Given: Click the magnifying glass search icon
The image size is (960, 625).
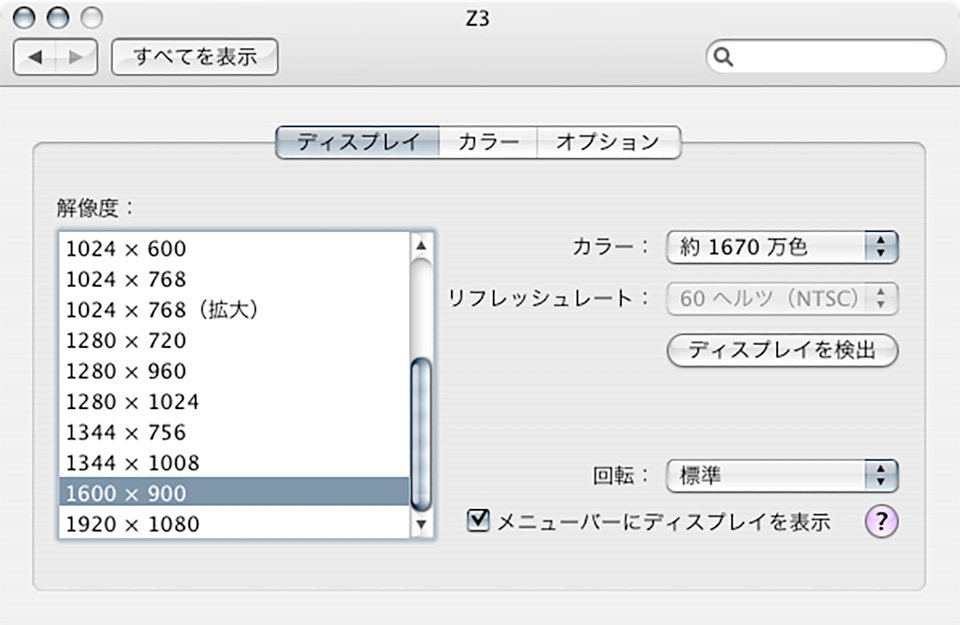Looking at the screenshot, I should 723,57.
